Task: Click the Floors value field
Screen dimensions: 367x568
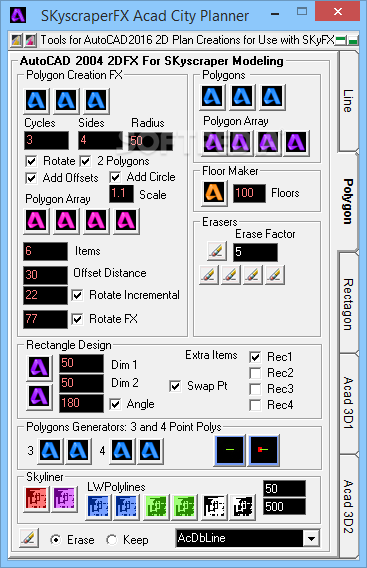Action: click(x=249, y=193)
